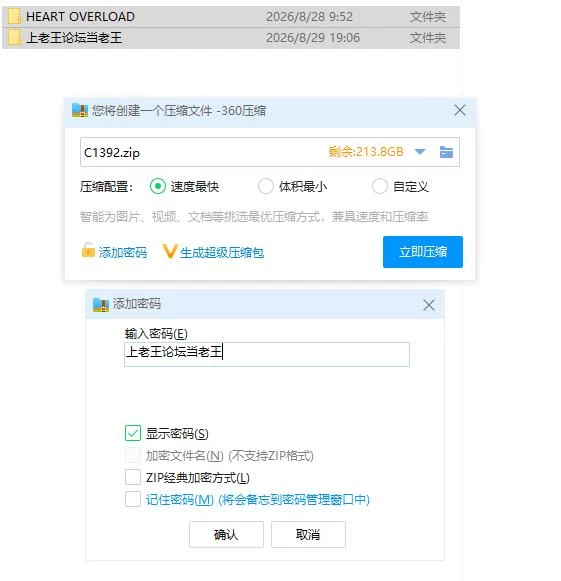The image size is (561, 581).
Task: Click the 上老王论坛当老王 folder icon
Action: point(14,38)
